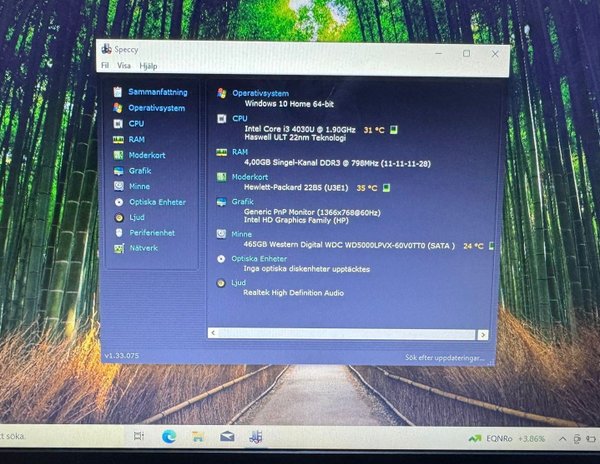Click the speaker icon beside summary Ljud heading

(x=221, y=283)
